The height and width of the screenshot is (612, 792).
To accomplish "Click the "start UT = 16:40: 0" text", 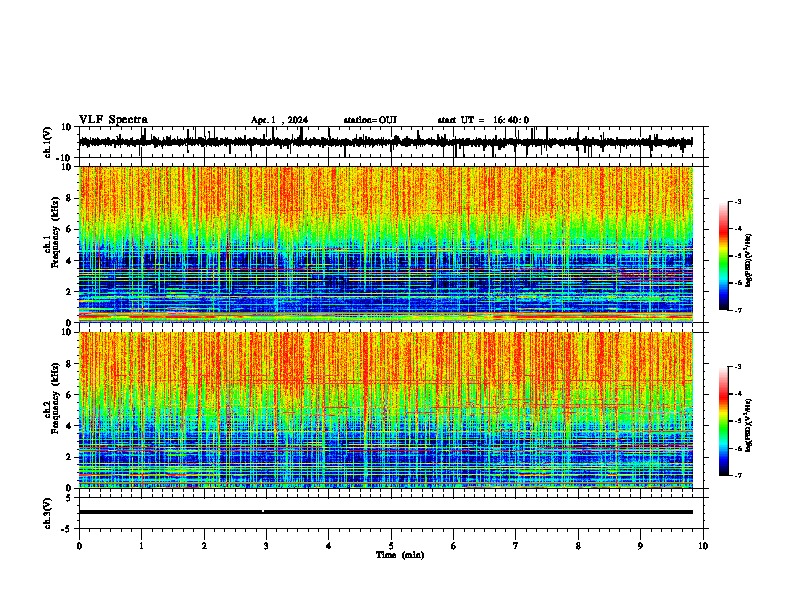I will coord(483,120).
